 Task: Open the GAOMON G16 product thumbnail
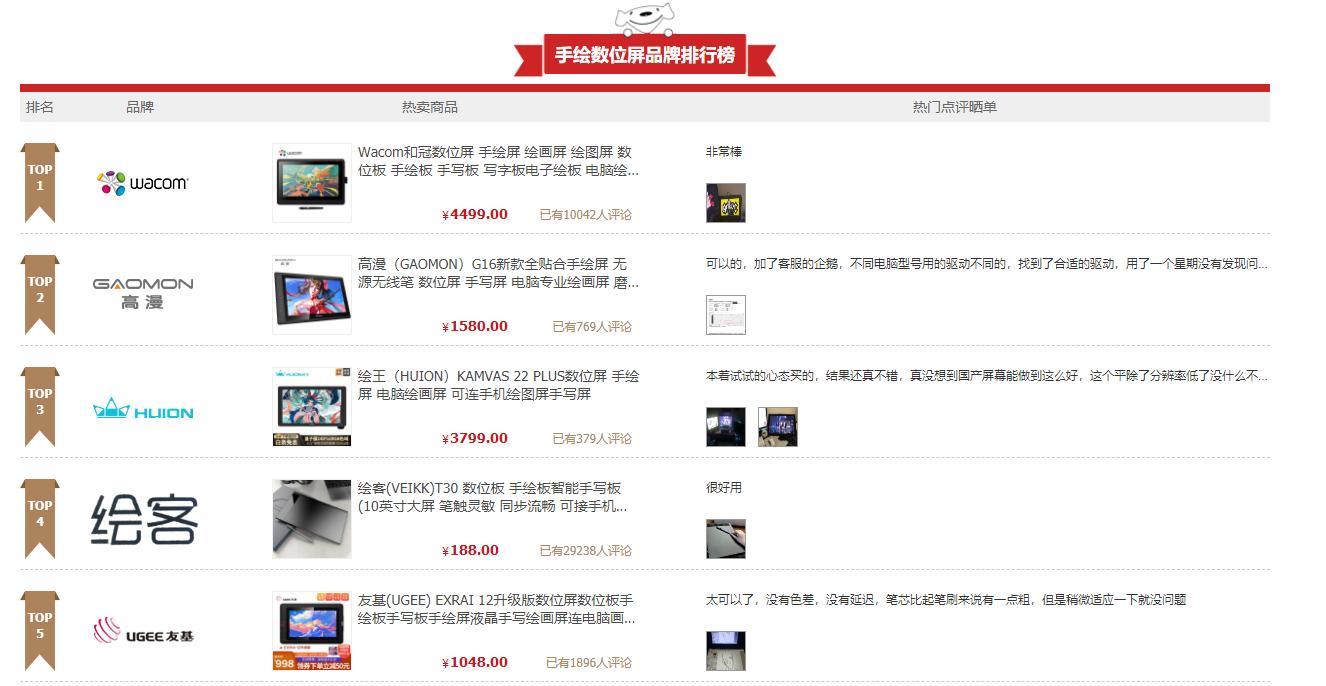311,294
